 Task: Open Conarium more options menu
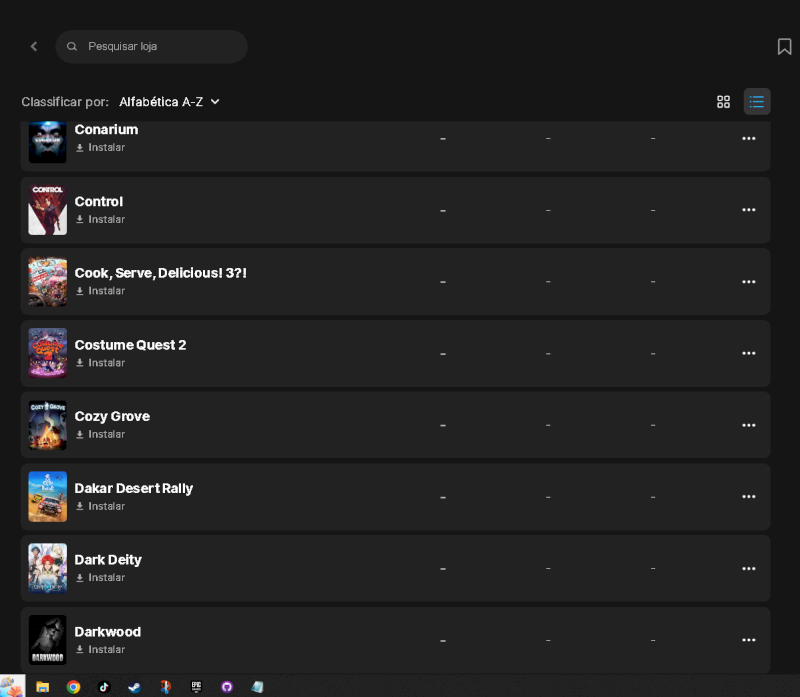pyautogui.click(x=748, y=138)
